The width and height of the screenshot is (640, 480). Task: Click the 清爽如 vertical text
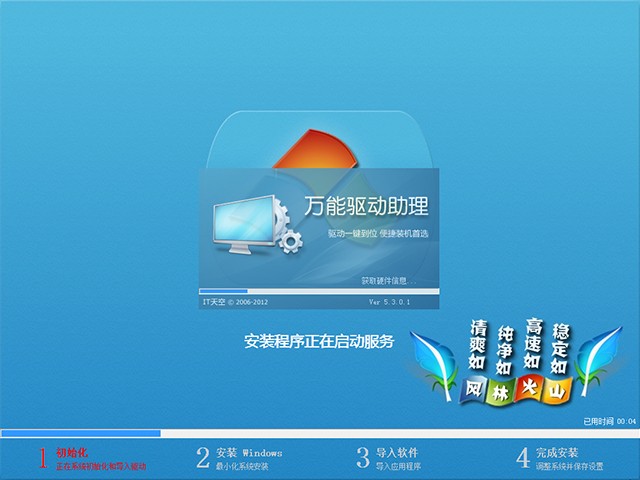(x=477, y=345)
